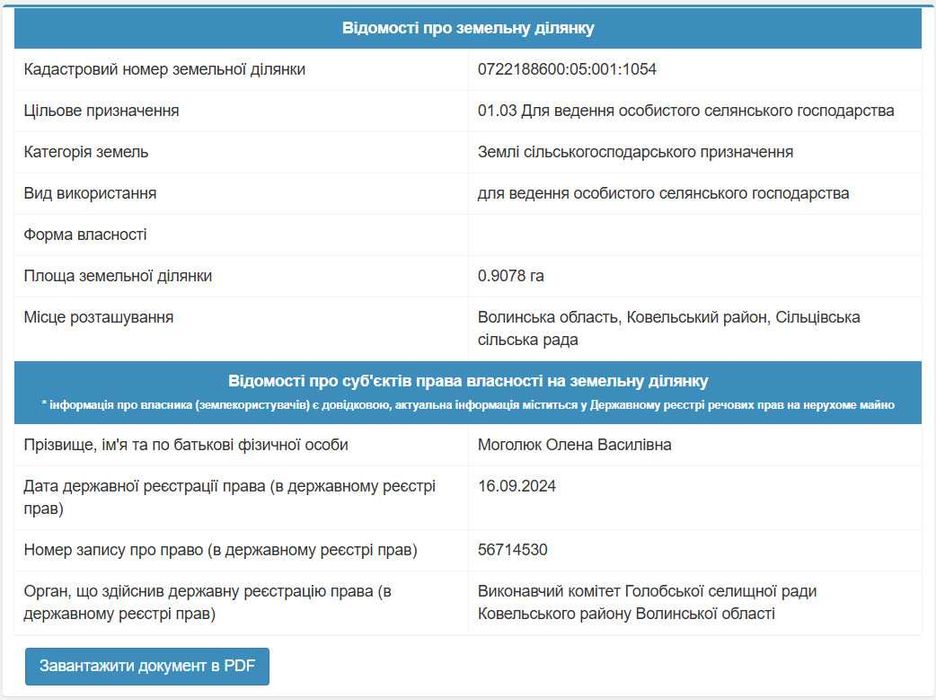Click the 'Відомості про суб'єктів права власності' header
Image resolution: width=936 pixels, height=700 pixels.
[x=468, y=381]
